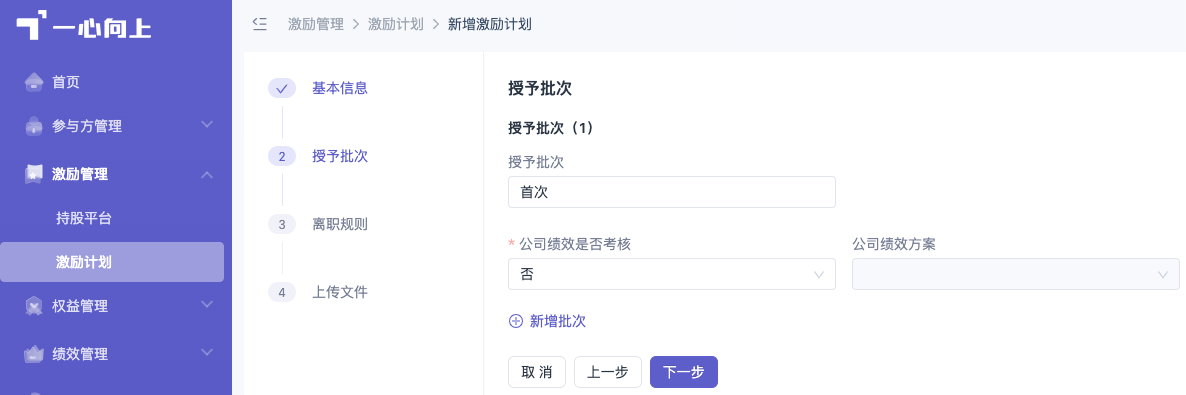Select the 权益管理 sidebar icon
Screen dimensions: 1186x395
click(33, 306)
